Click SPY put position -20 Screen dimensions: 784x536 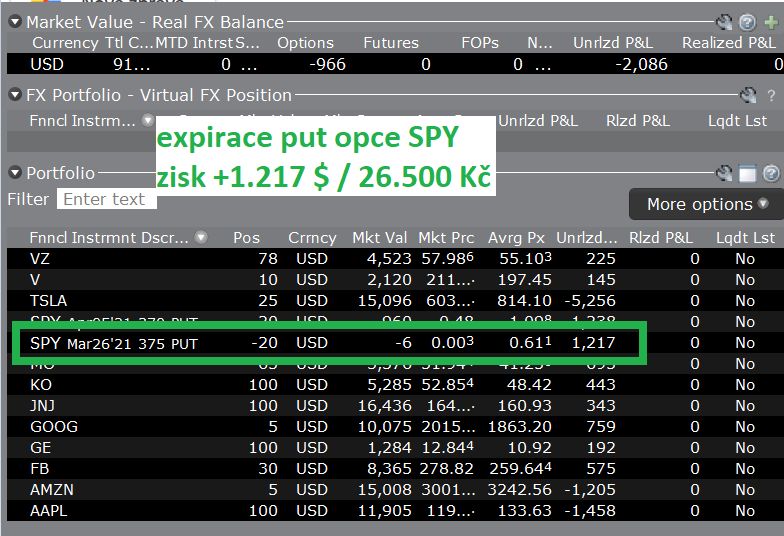(x=264, y=343)
